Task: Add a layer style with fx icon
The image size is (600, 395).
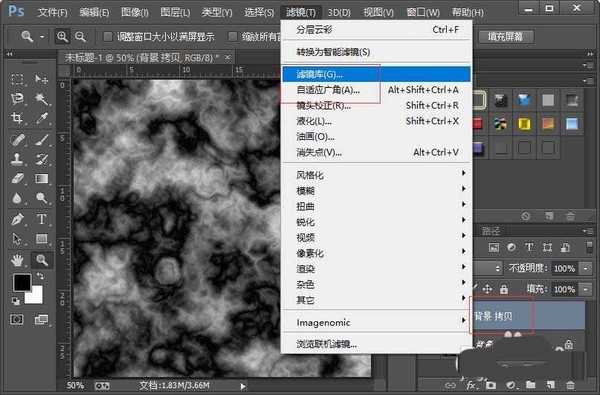Action: [471, 385]
